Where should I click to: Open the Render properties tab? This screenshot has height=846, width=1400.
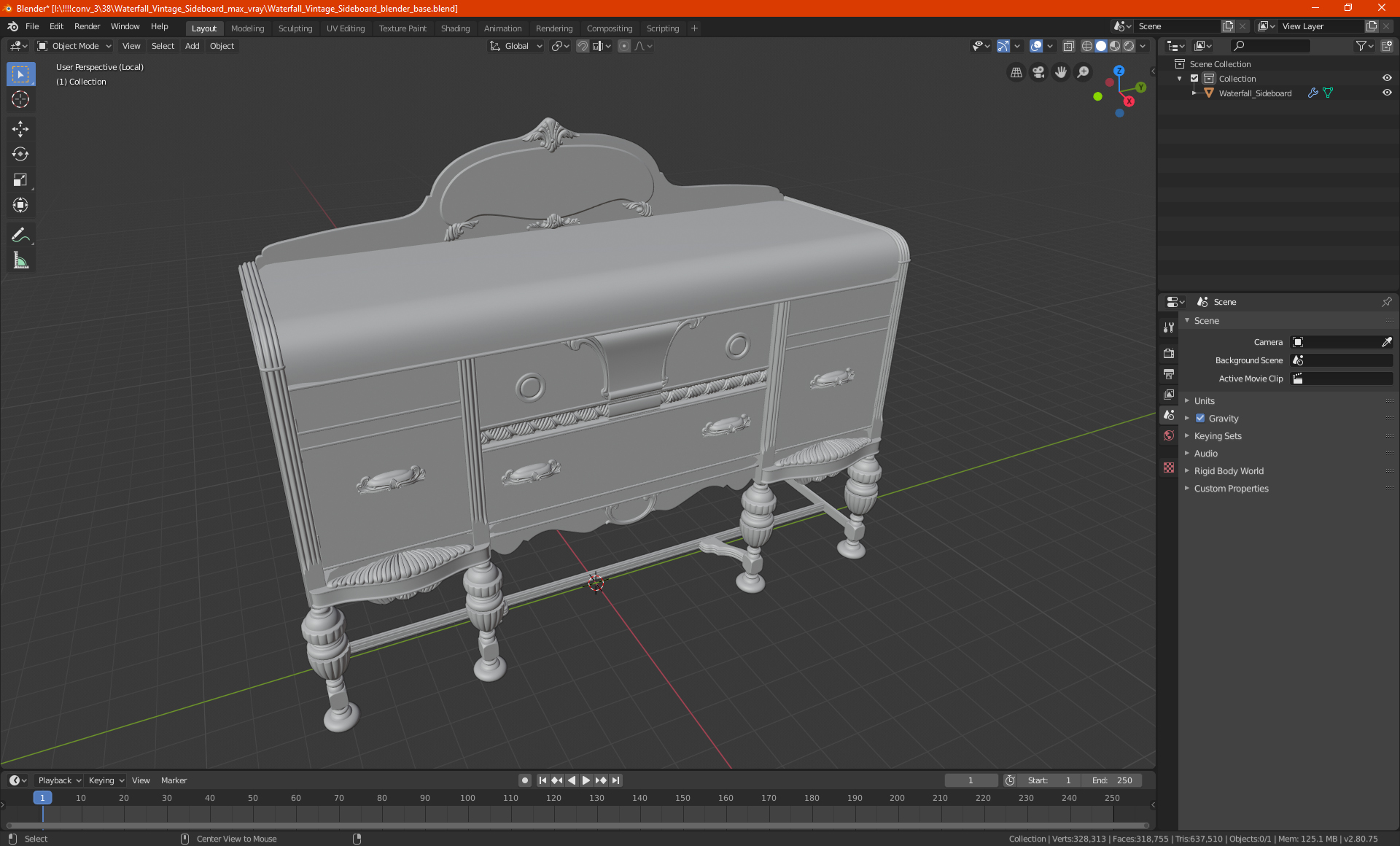(1169, 353)
